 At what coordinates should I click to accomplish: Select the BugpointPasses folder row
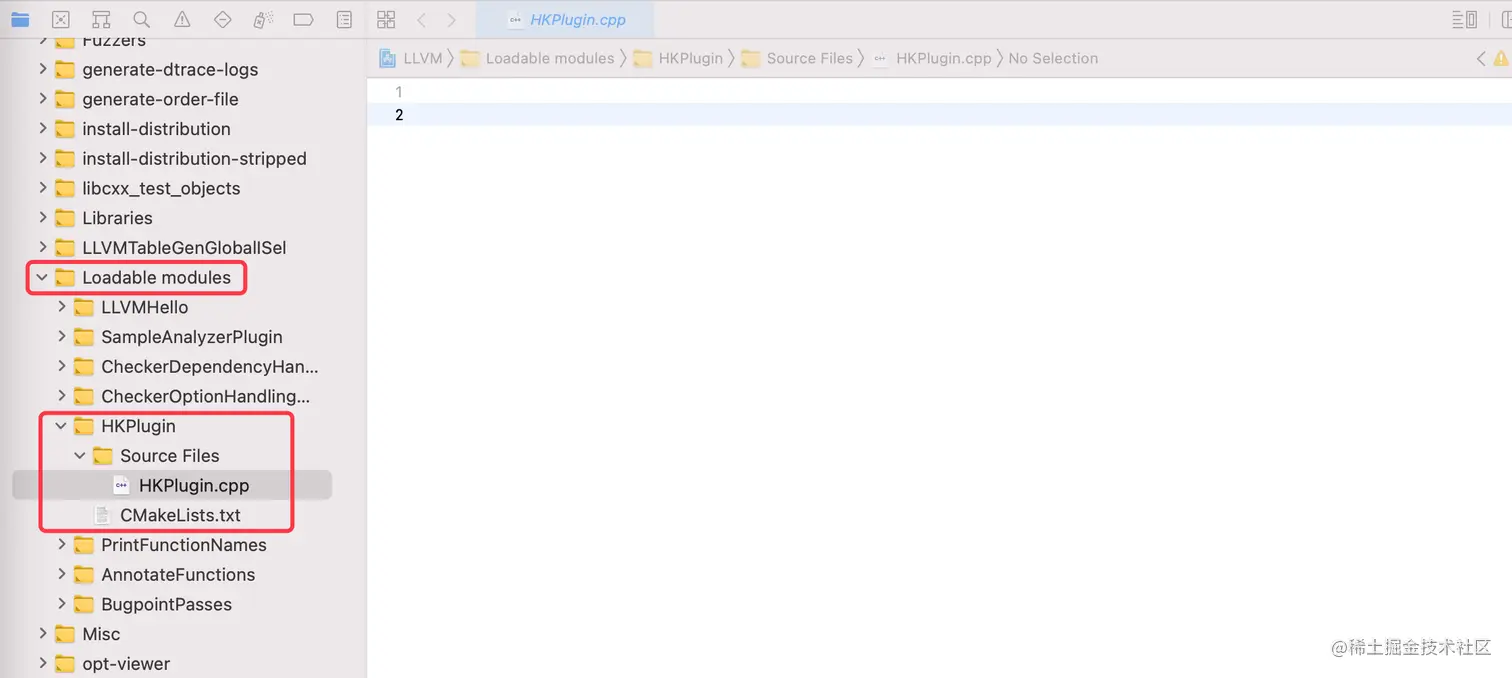pyautogui.click(x=172, y=604)
